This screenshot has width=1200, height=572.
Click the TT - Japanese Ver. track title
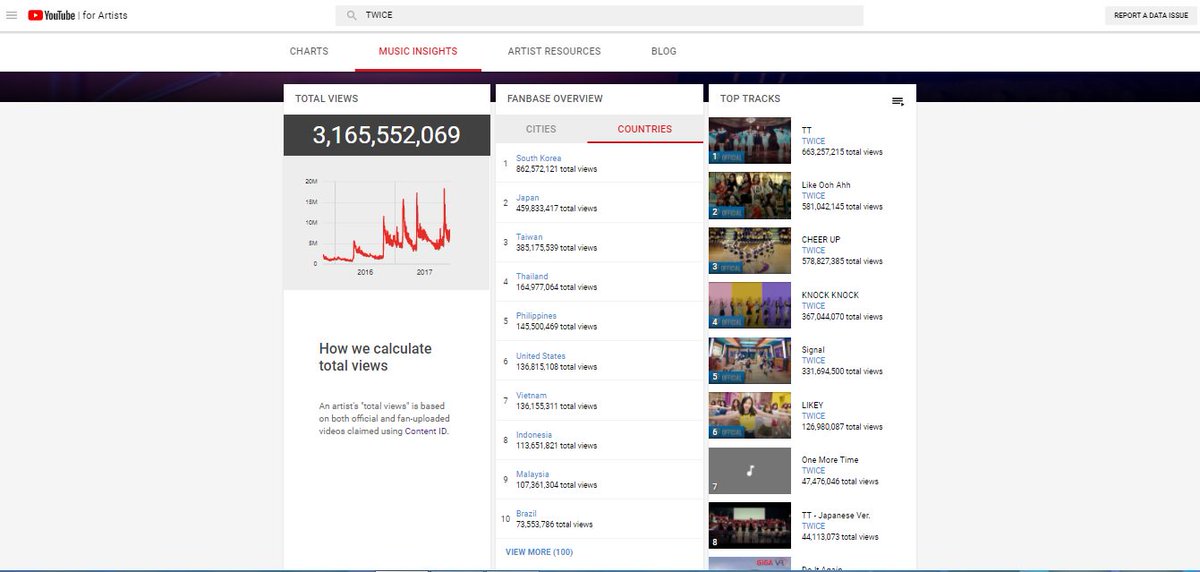tap(836, 515)
